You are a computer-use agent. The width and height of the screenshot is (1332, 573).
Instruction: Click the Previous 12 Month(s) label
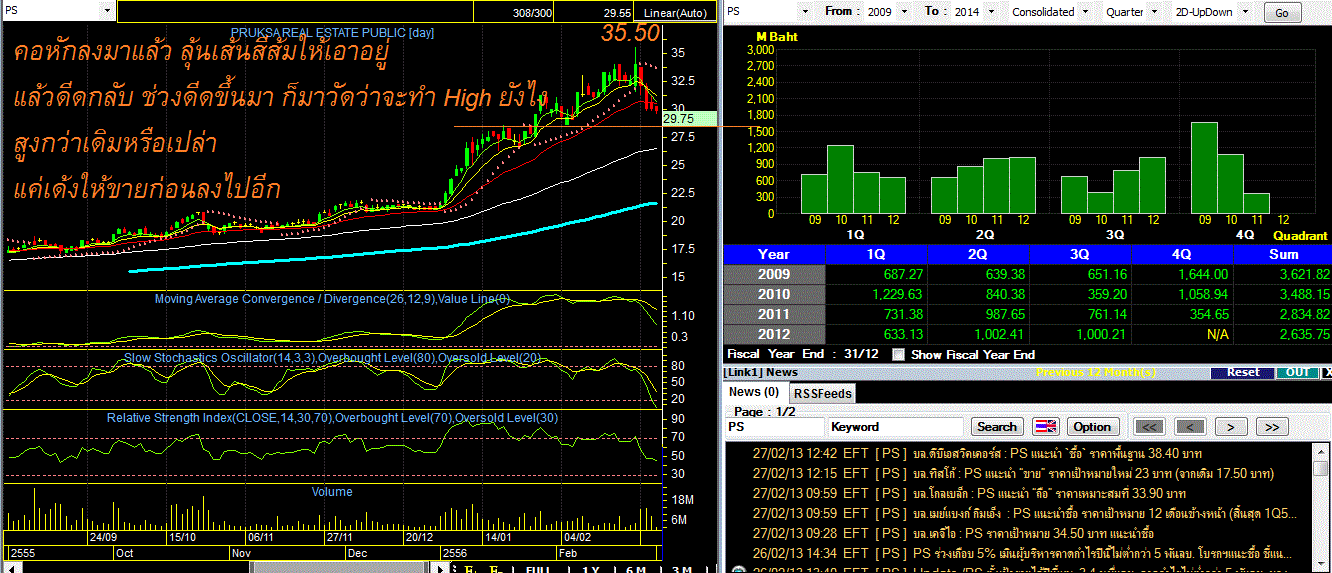[1096, 372]
